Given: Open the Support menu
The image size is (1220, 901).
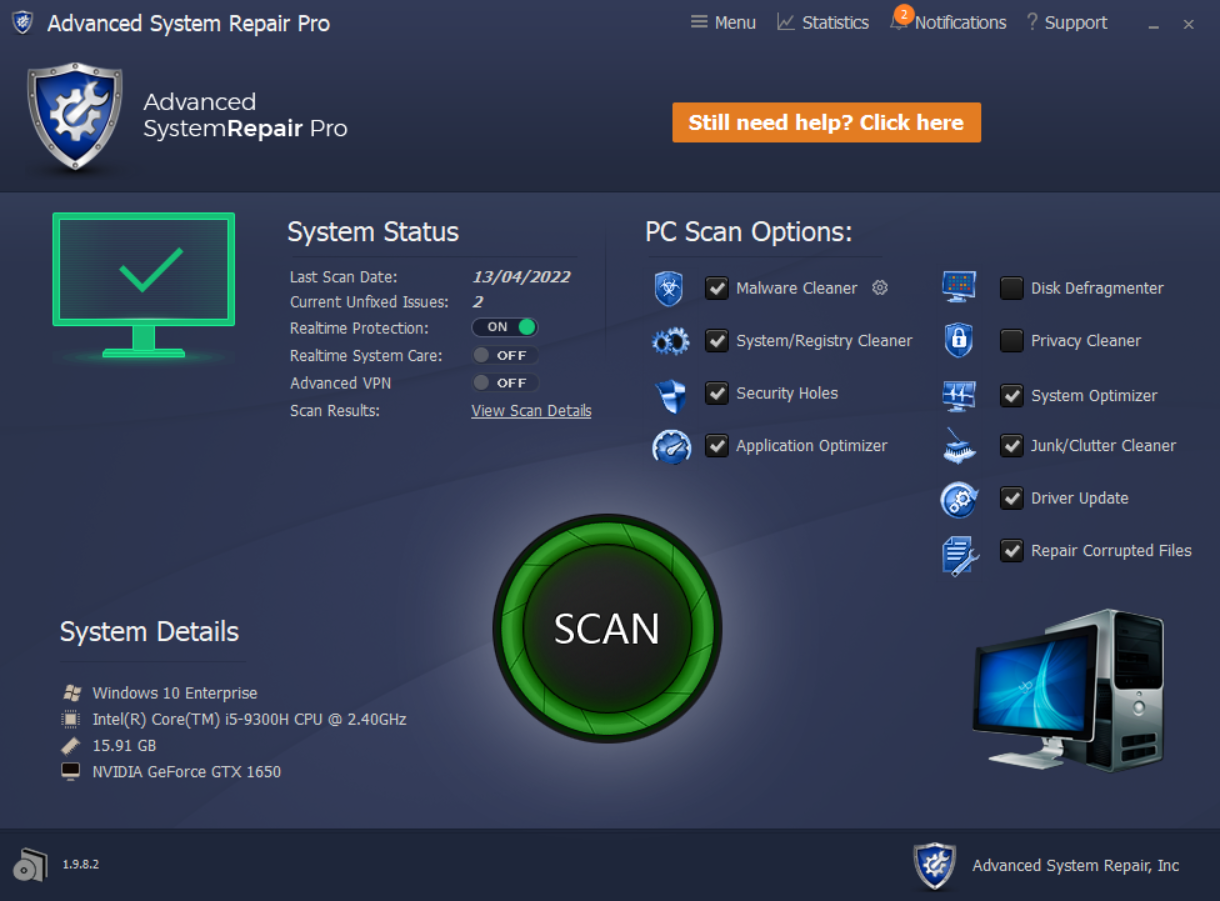Looking at the screenshot, I should tap(1067, 22).
